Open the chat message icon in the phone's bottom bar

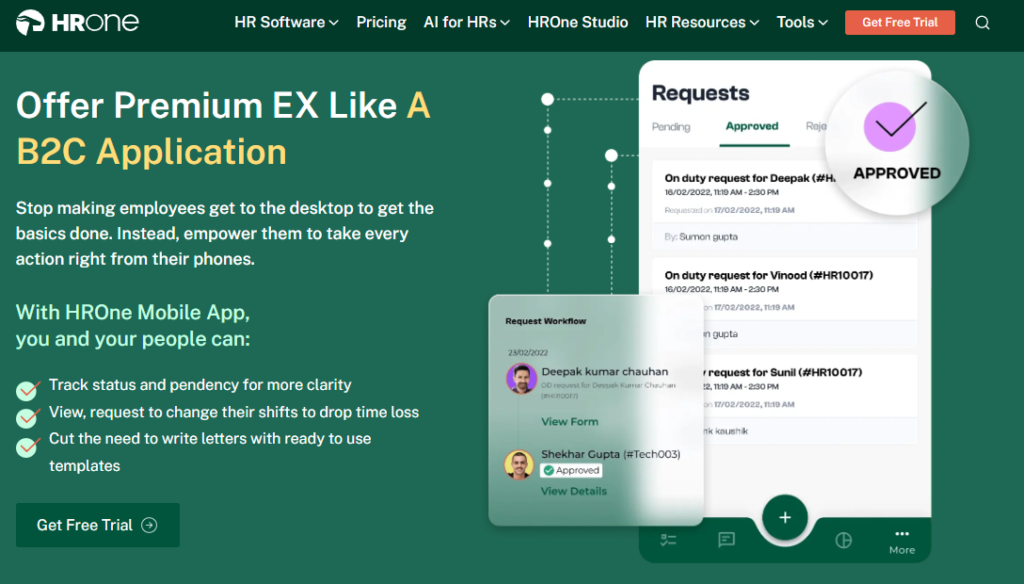click(726, 540)
